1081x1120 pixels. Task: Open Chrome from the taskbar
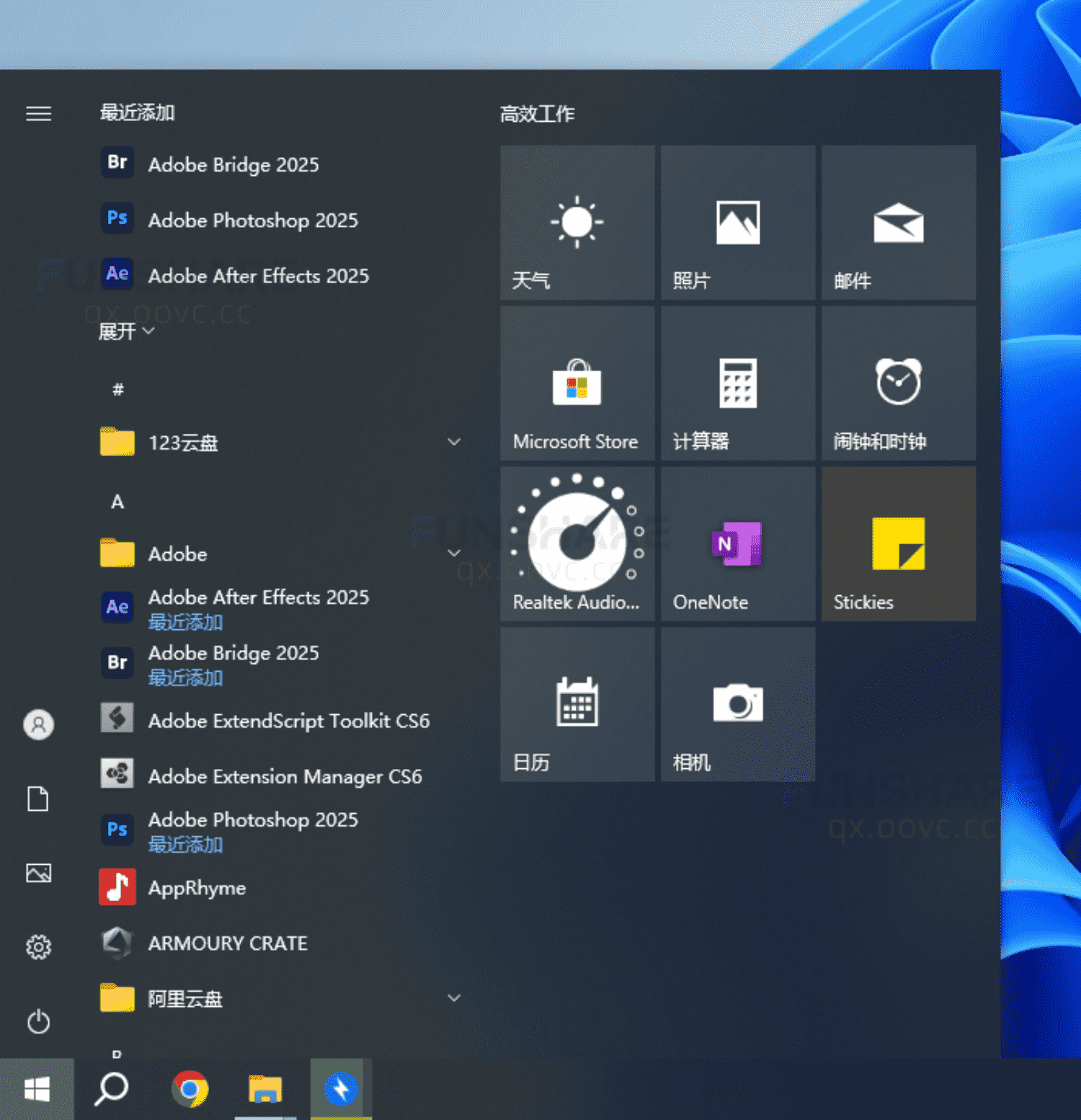pos(190,1090)
